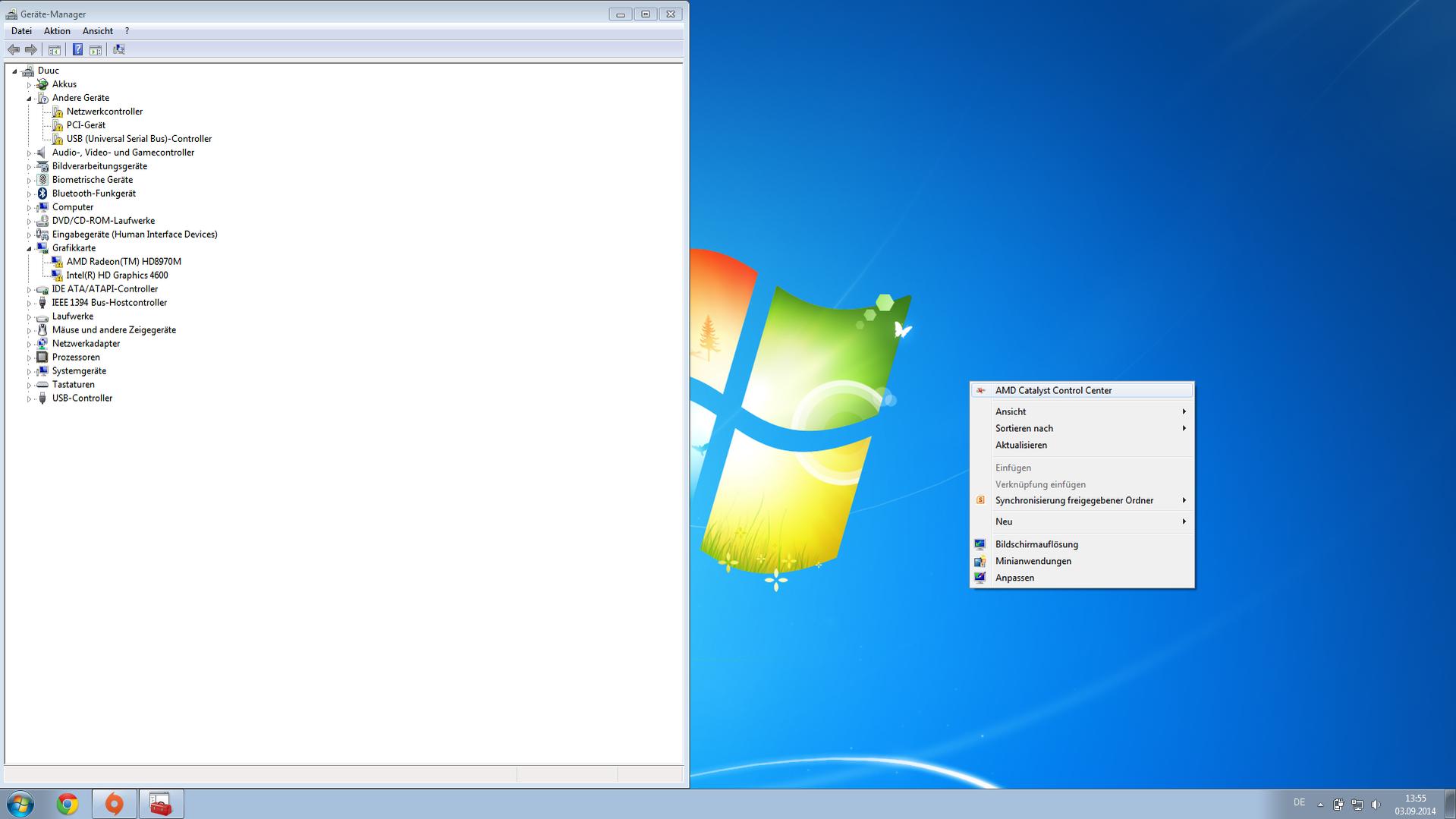Open the Windows Start menu orb
The width and height of the screenshot is (1456, 819).
pos(20,804)
